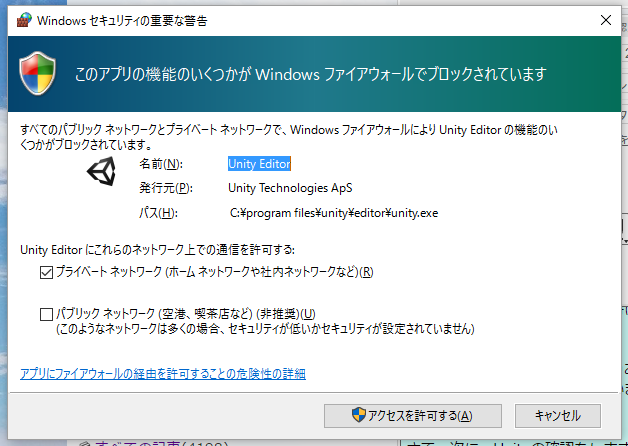Click the highlighted Unity Editor name field
Viewport: 628px width, 446px height.
[259, 164]
